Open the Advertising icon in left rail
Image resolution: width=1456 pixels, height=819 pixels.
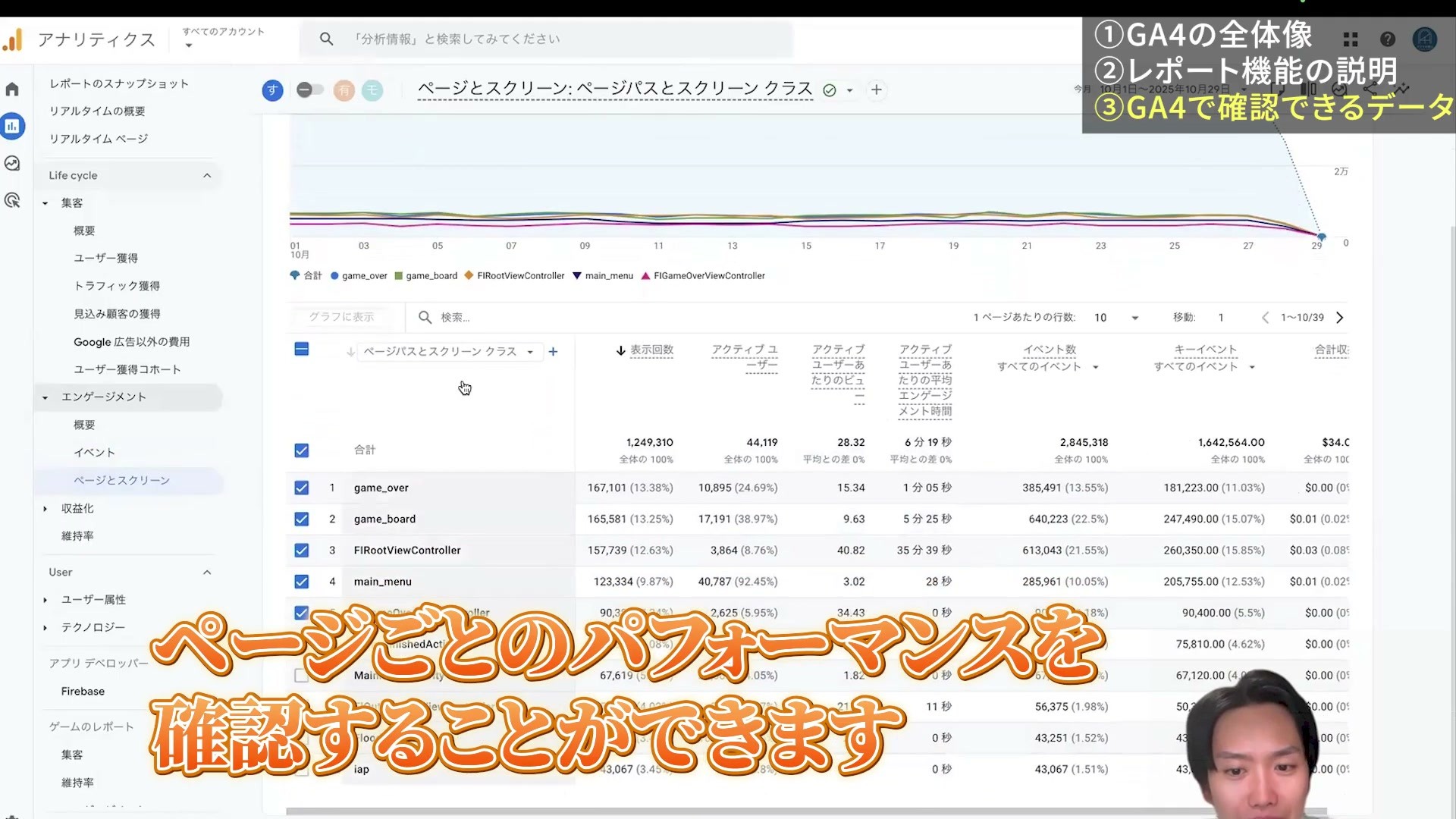pos(12,200)
